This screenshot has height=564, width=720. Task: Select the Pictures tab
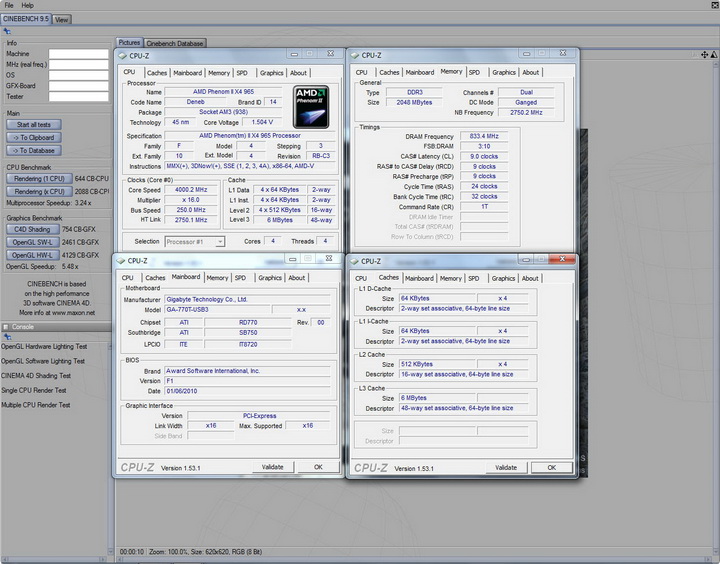tap(129, 43)
